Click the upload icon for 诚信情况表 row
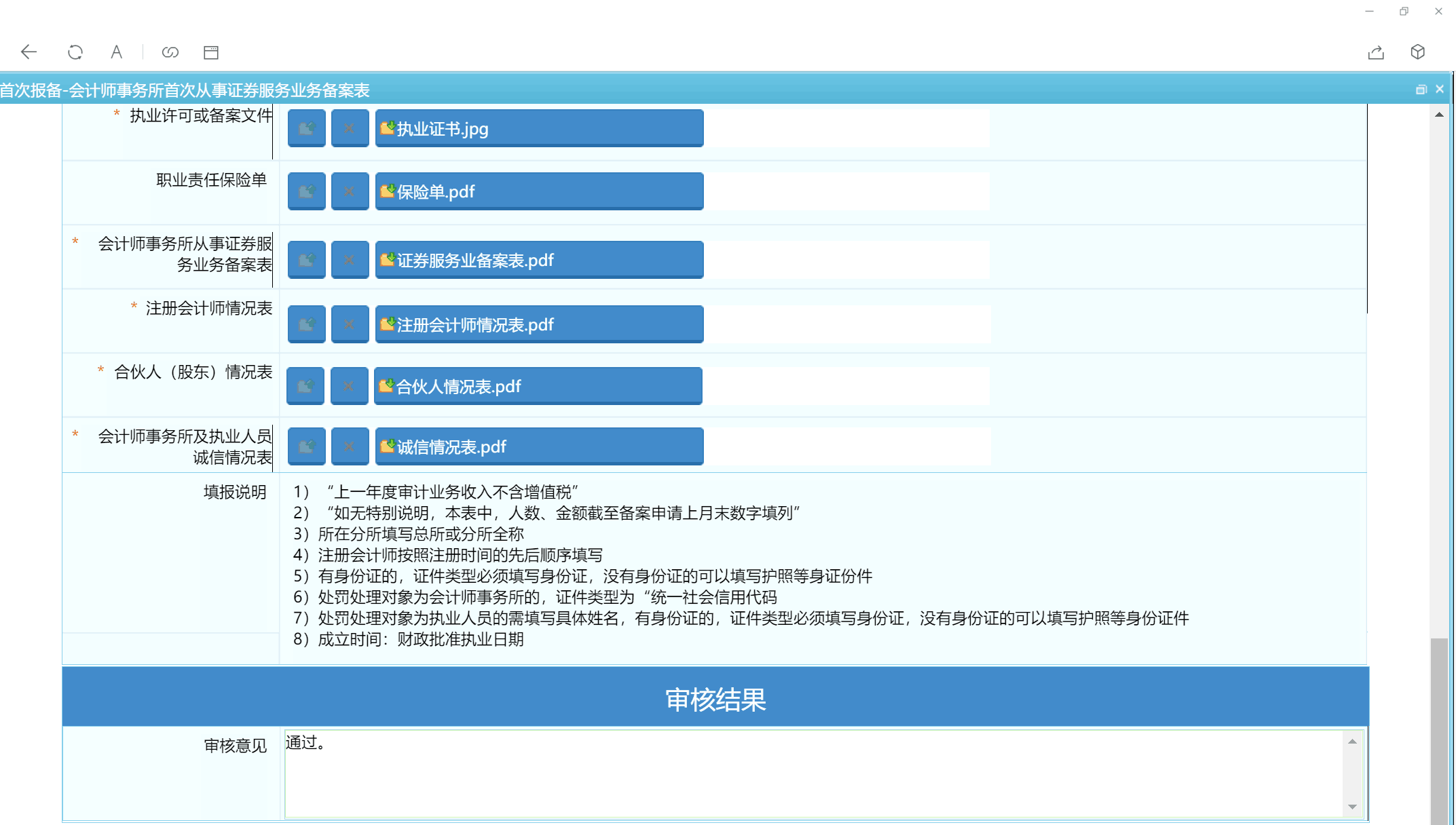This screenshot has width=1456, height=825. (x=306, y=446)
